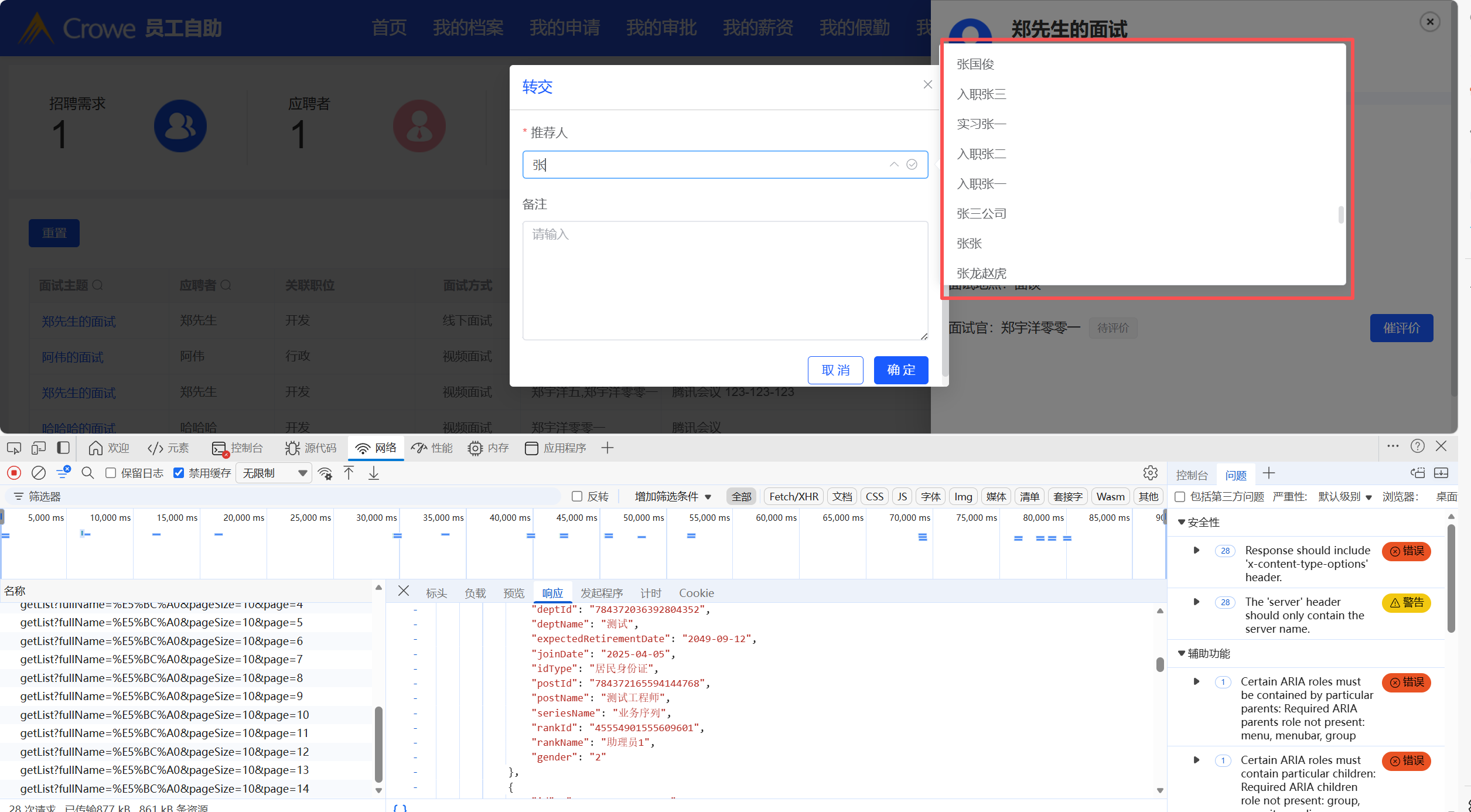Open network settings gear icon
The image size is (1471, 812).
(x=1150, y=473)
